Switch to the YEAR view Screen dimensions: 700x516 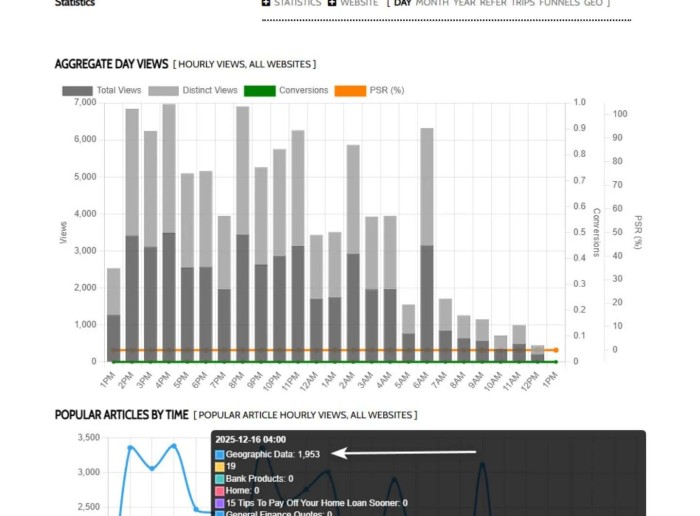tap(465, 3)
